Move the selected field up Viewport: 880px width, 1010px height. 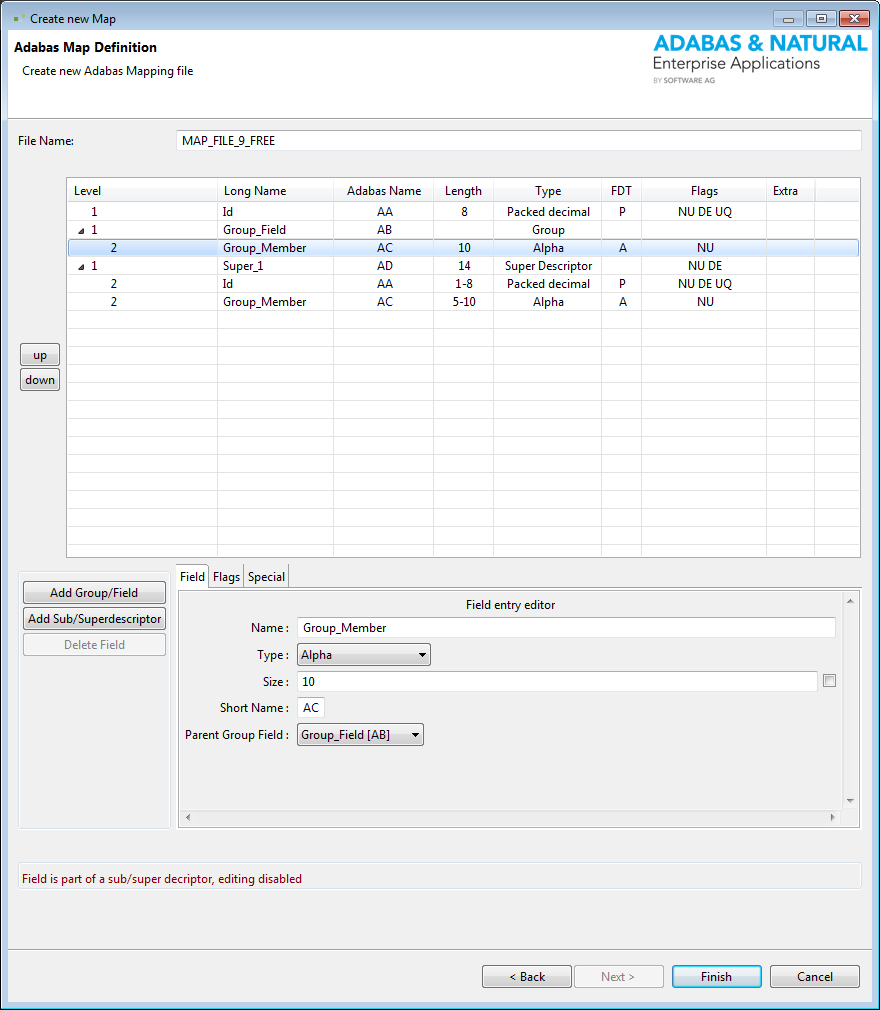(39, 354)
